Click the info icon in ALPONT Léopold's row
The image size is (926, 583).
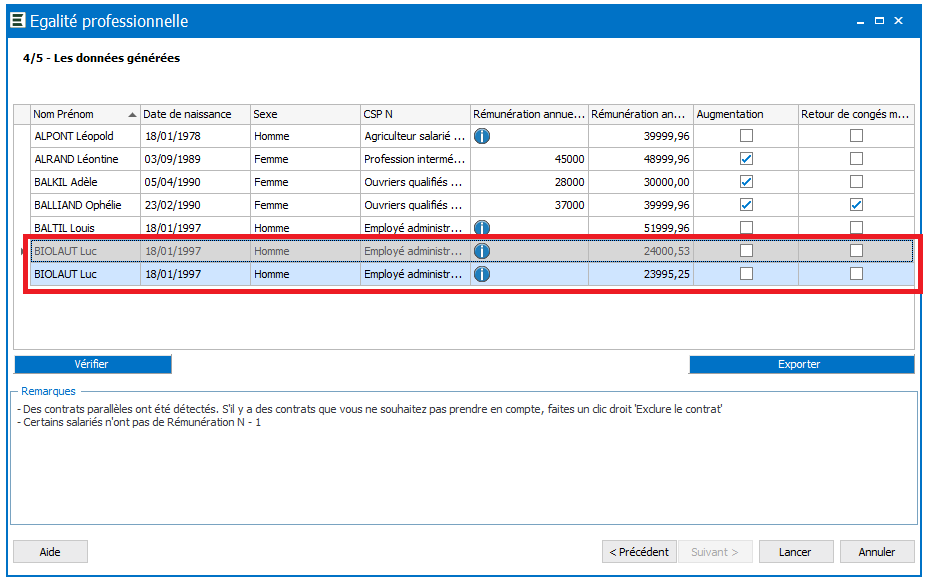[x=482, y=136]
